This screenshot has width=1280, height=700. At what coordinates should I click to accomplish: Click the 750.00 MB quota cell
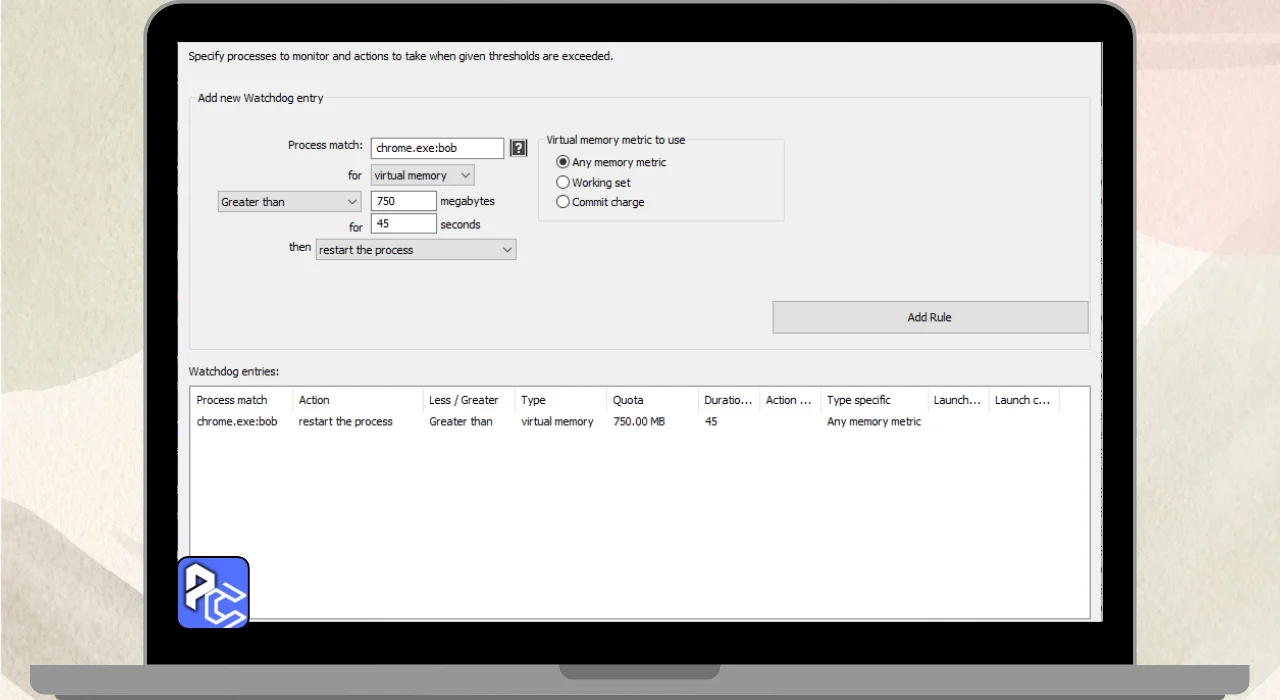click(639, 422)
